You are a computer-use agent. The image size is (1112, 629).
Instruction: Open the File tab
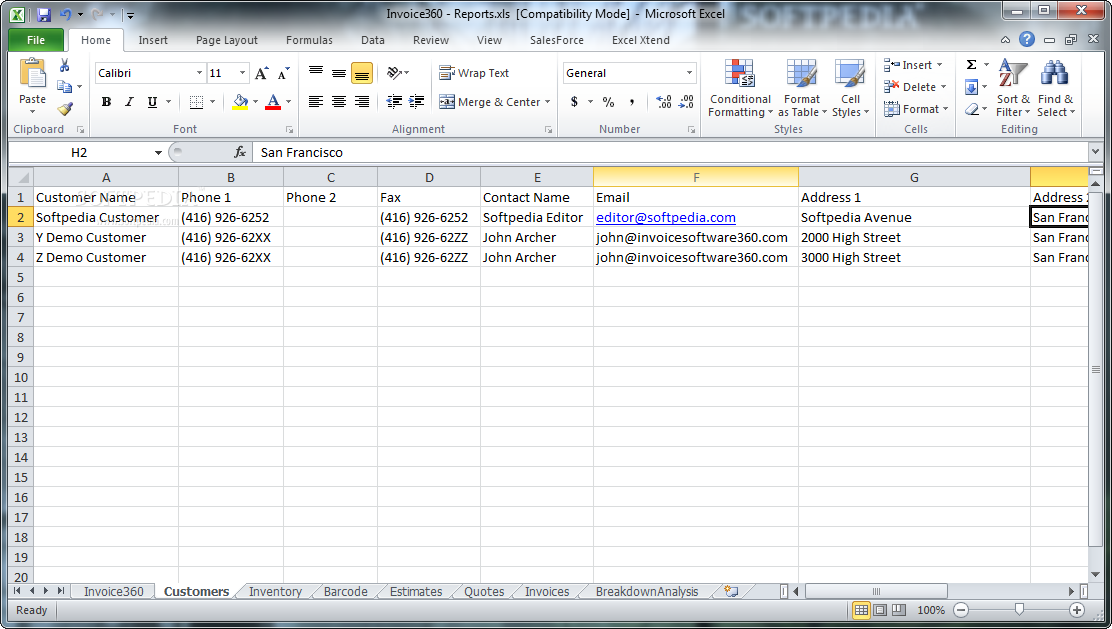point(36,40)
